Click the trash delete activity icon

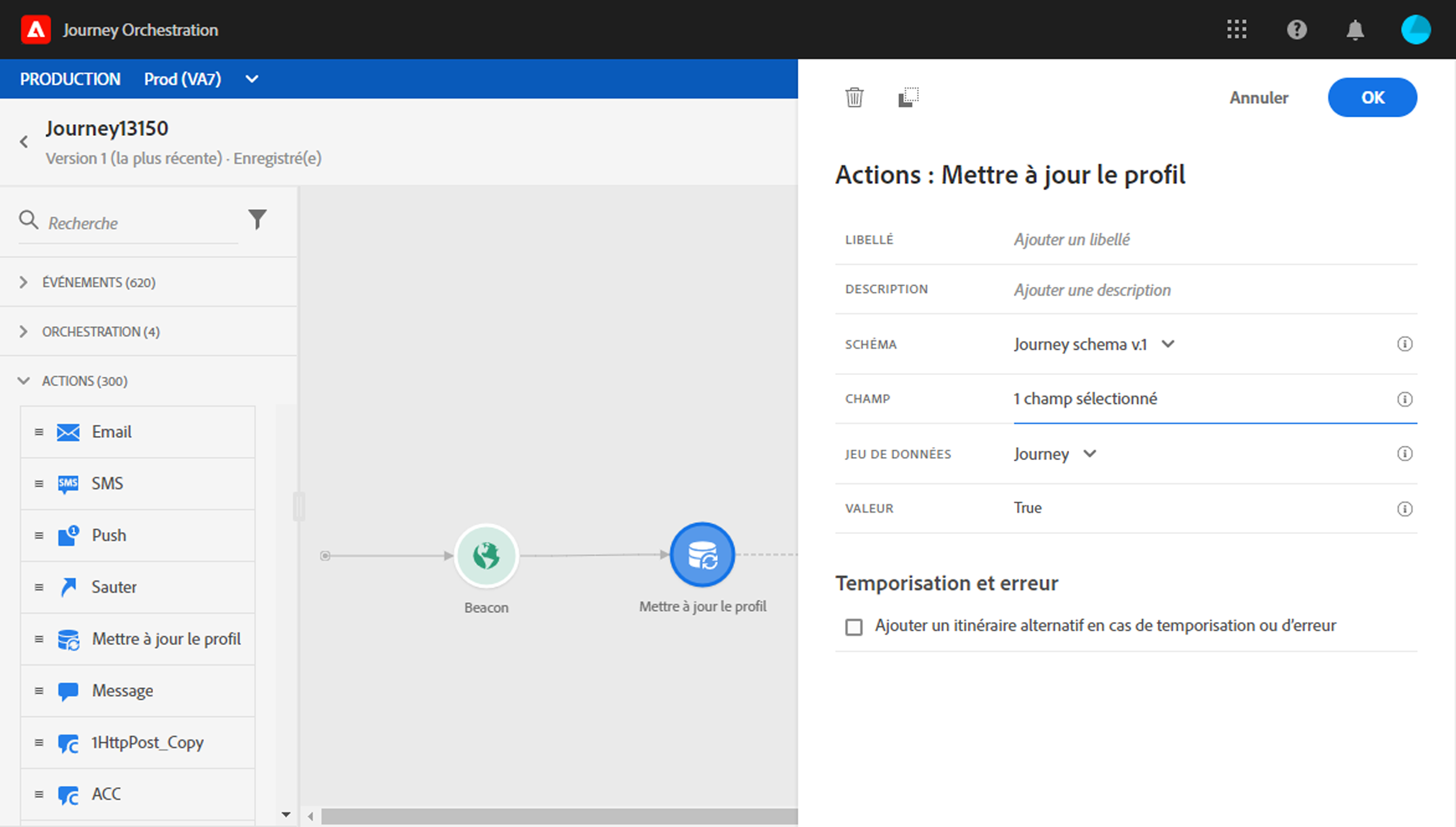pos(854,97)
